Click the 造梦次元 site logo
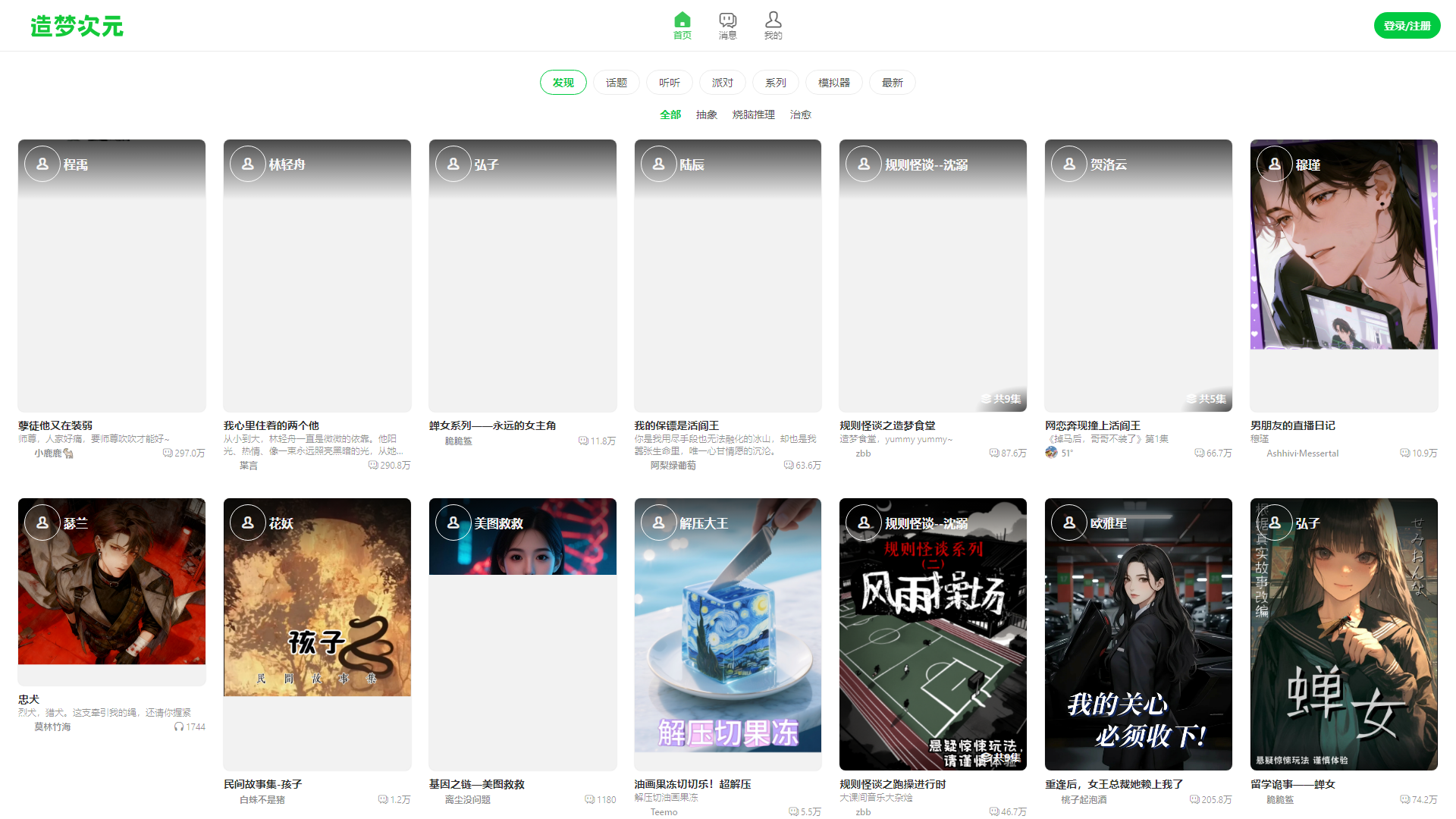Screen dimensions: 1456x819 (77, 26)
